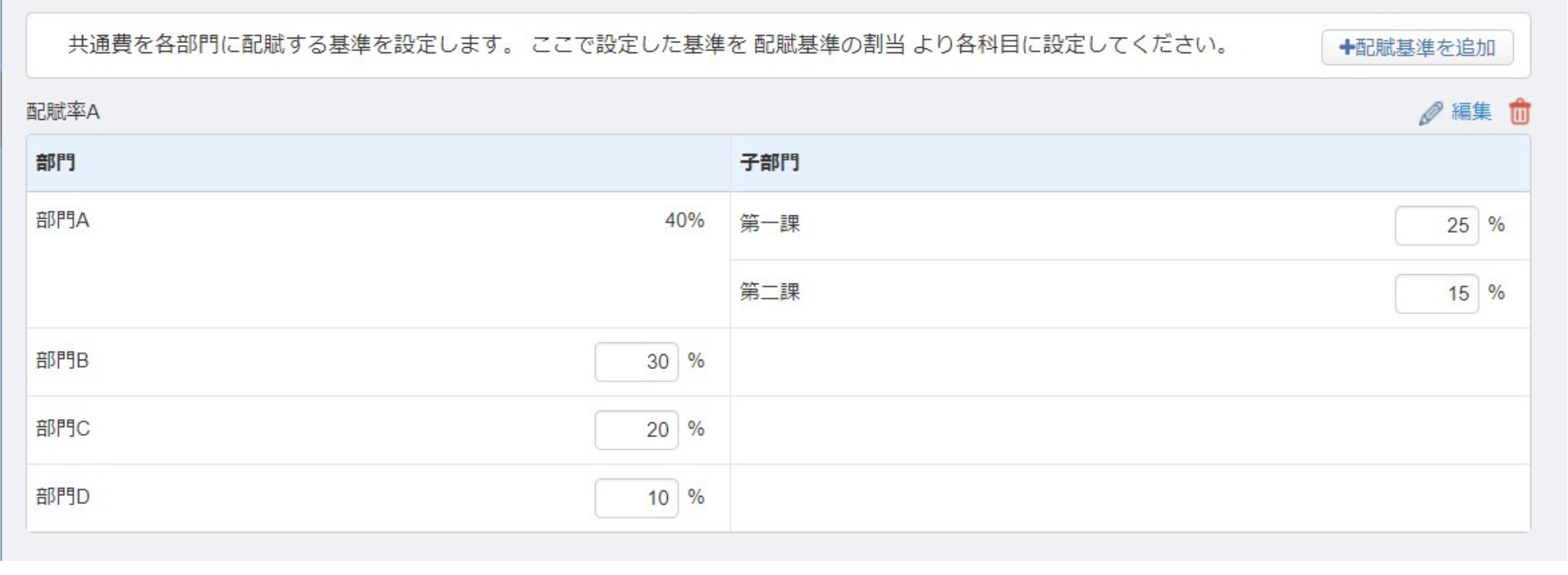Click the 第一課 sub-department label
Viewport: 1568px width, 575px height.
click(769, 225)
